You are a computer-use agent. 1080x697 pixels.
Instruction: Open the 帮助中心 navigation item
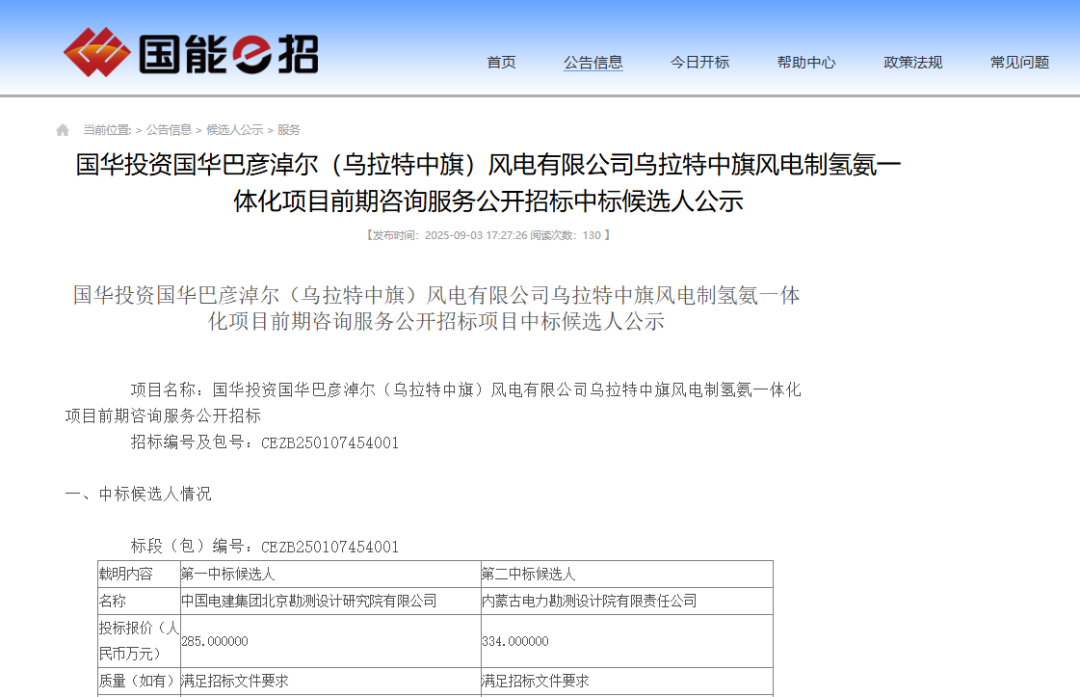806,62
